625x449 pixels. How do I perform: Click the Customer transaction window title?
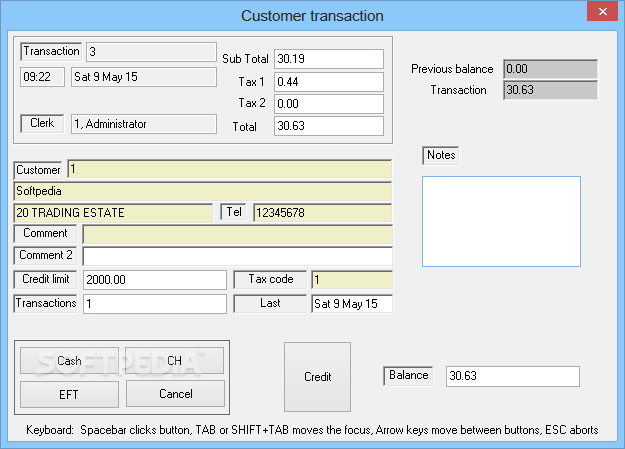tap(312, 16)
